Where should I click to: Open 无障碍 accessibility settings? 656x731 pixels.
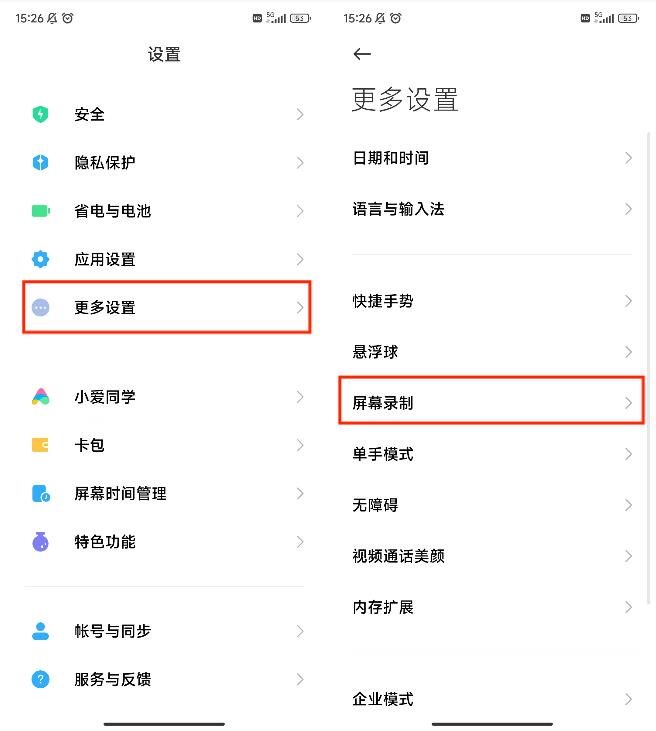coord(490,505)
